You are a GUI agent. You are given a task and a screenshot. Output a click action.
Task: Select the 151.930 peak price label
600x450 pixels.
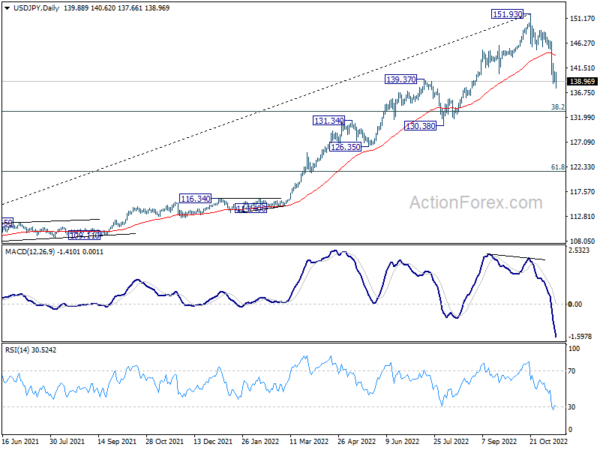click(x=507, y=15)
